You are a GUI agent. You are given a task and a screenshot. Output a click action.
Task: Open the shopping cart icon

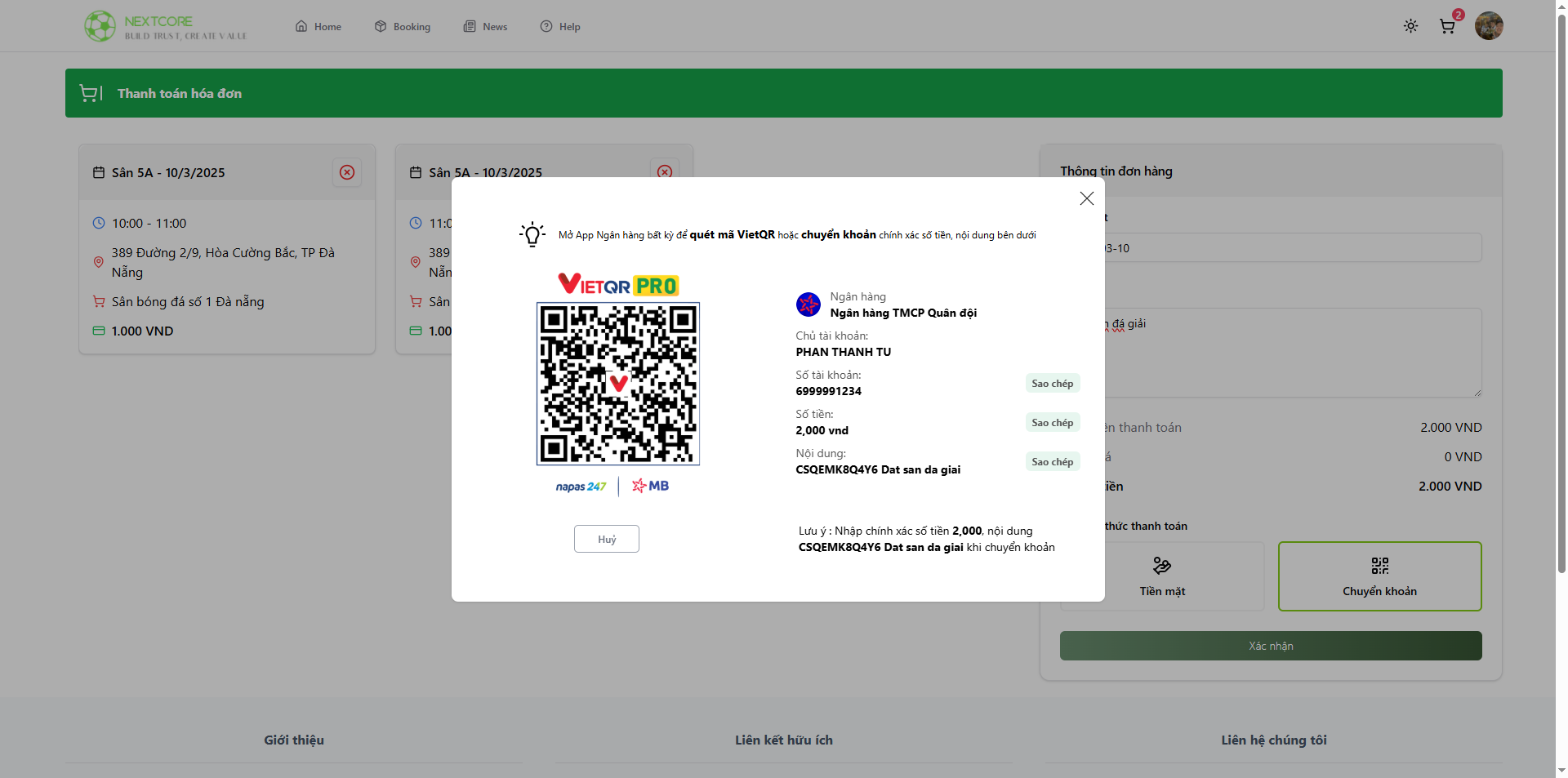point(1447,26)
